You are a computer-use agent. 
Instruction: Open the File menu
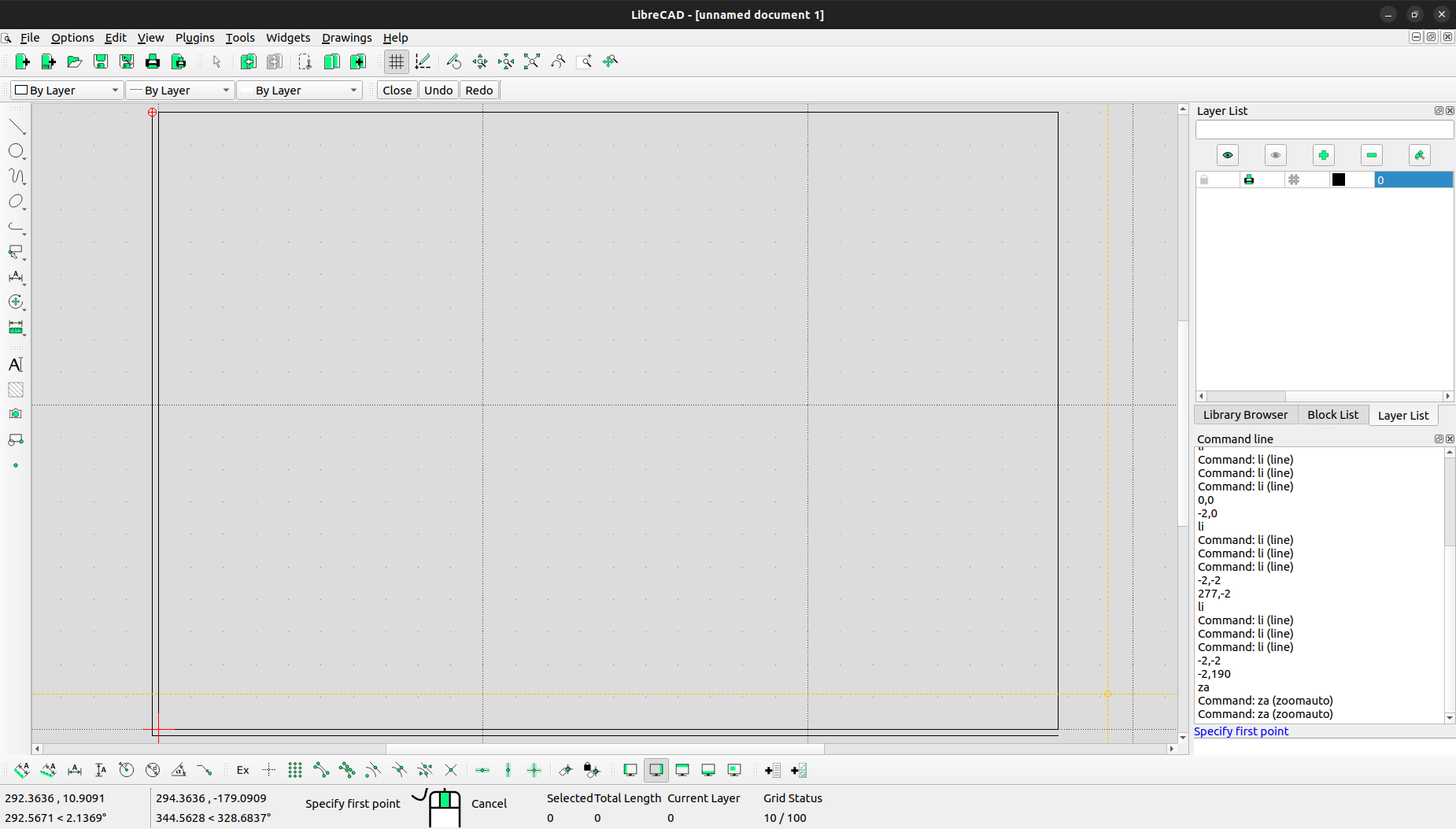[30, 38]
